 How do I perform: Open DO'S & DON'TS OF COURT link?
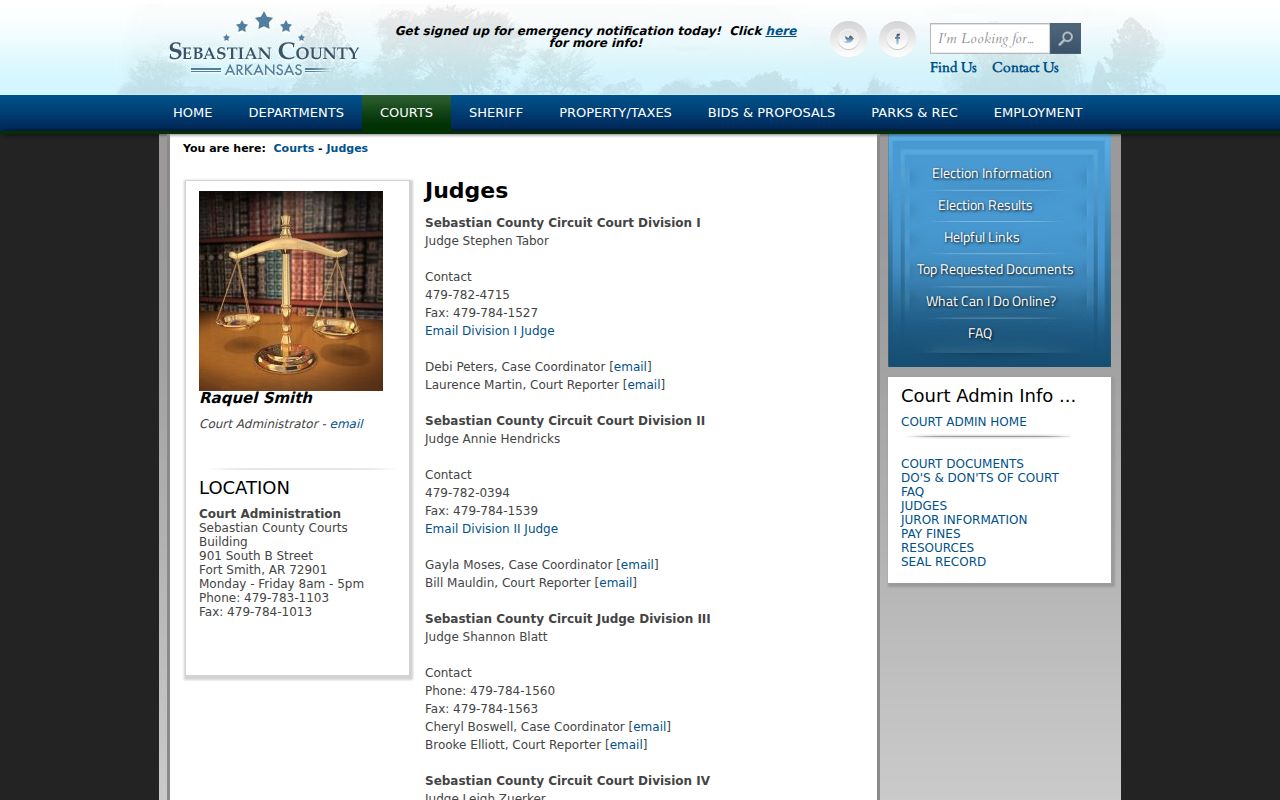point(980,478)
